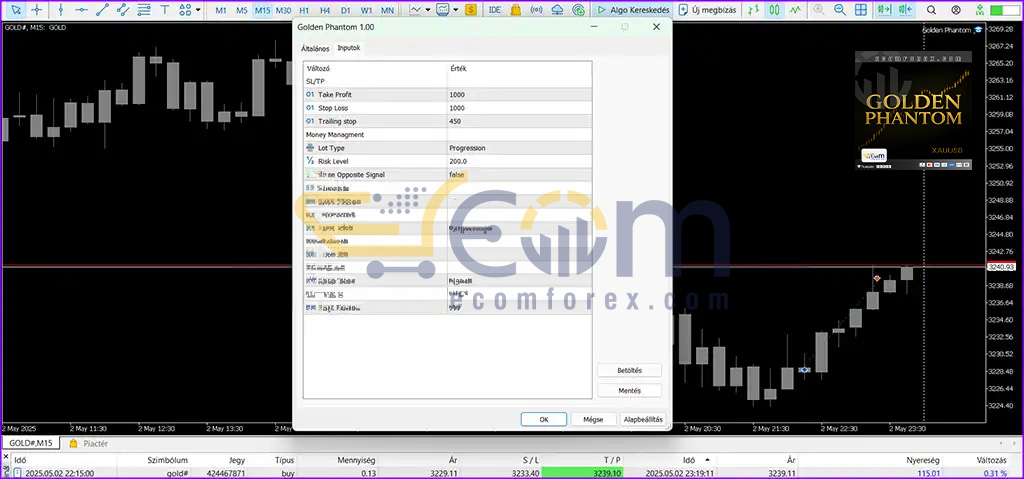The width and height of the screenshot is (1024, 479).
Task: Open Lot Type Progression dropdown
Action: (x=520, y=148)
